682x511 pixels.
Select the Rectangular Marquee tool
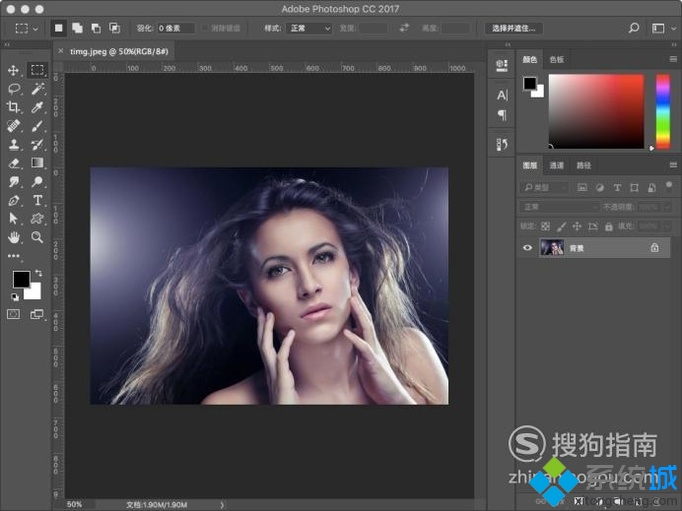point(37,70)
